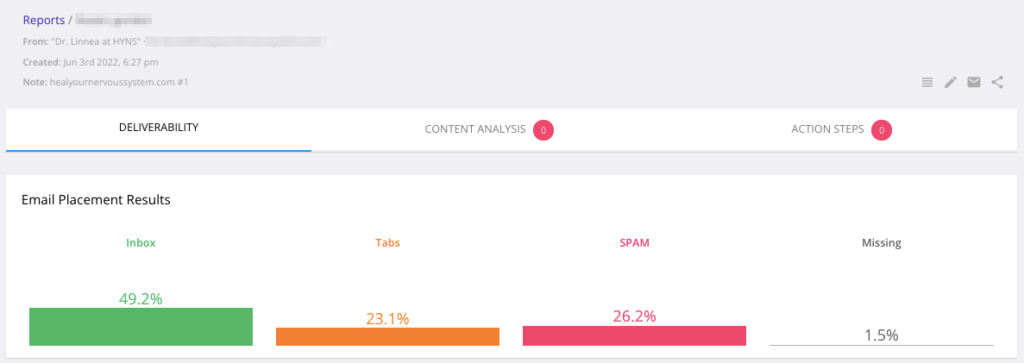
Task: Open the Action Steps tab
Action: pyautogui.click(x=841, y=130)
